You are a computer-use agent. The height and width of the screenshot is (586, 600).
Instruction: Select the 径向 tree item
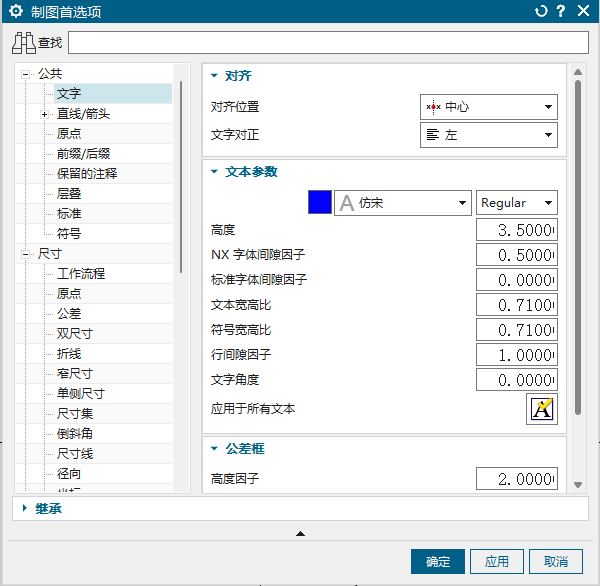[69, 473]
